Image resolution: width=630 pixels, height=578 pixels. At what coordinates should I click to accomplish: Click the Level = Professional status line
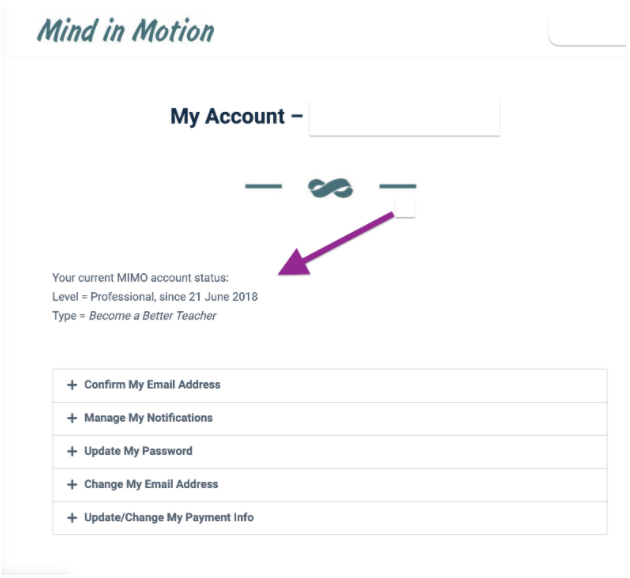click(155, 297)
